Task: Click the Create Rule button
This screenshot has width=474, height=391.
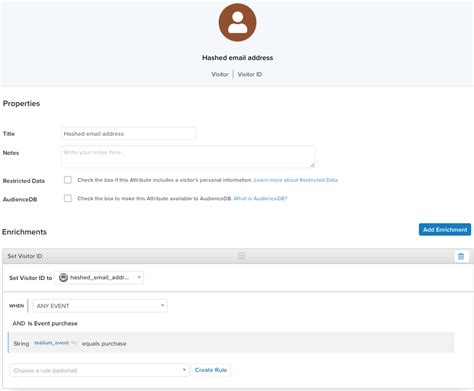Action: (x=211, y=370)
